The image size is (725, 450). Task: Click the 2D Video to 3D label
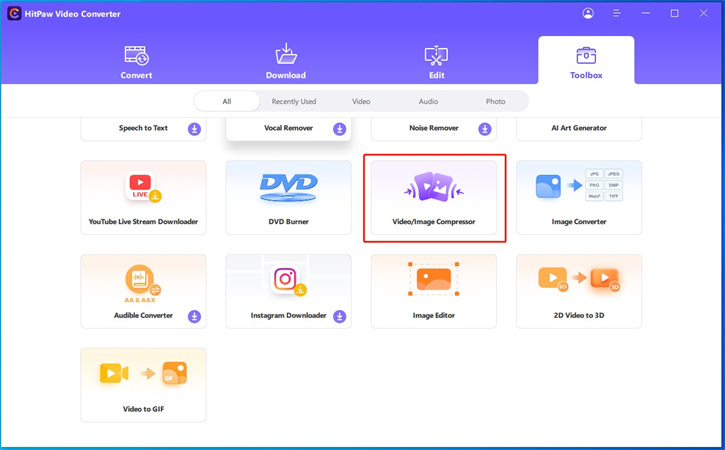click(x=579, y=315)
